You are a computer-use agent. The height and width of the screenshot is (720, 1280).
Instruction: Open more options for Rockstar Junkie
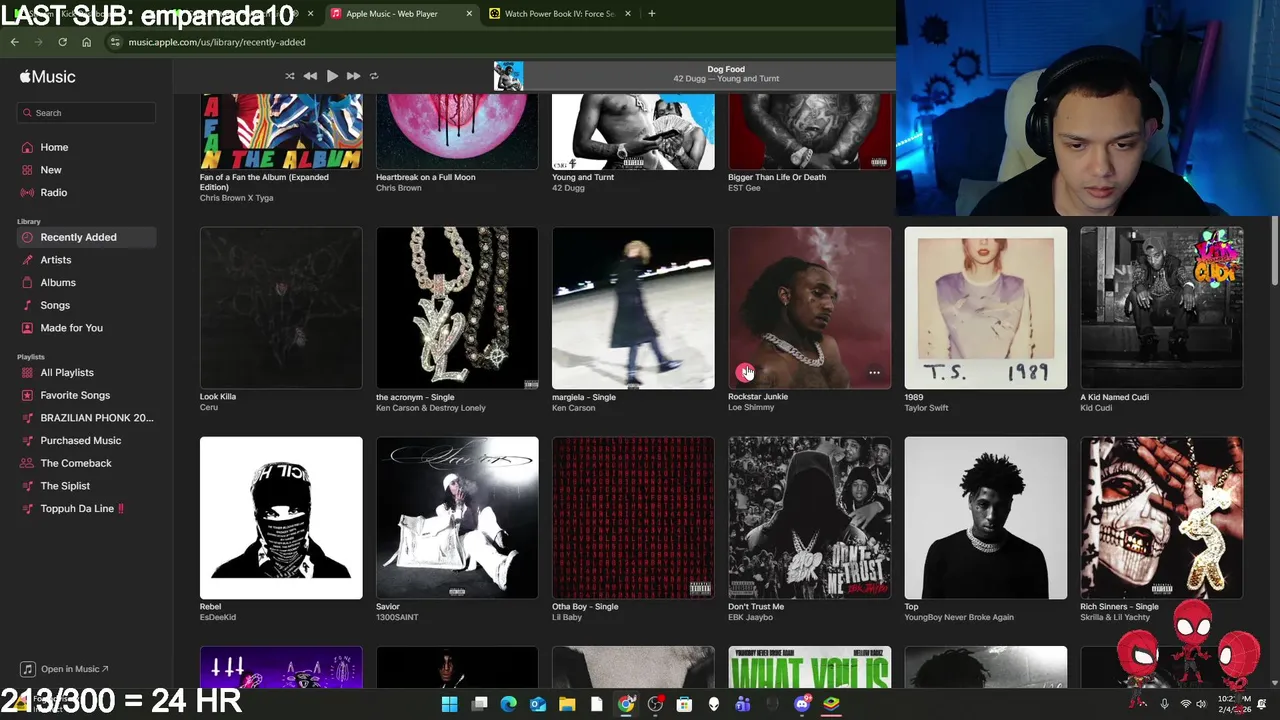point(874,373)
